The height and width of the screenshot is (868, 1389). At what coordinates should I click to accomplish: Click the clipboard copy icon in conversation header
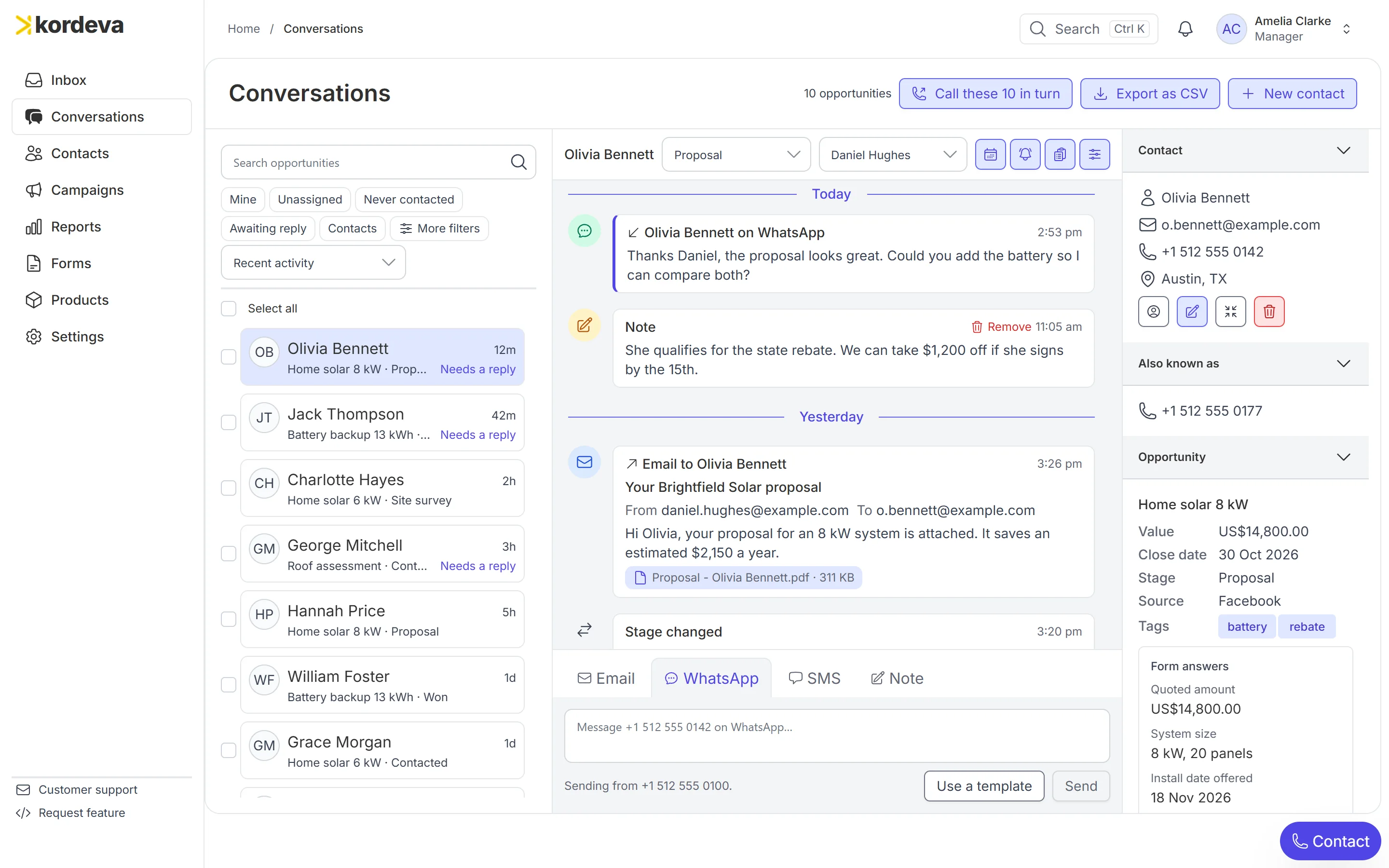(x=1060, y=154)
